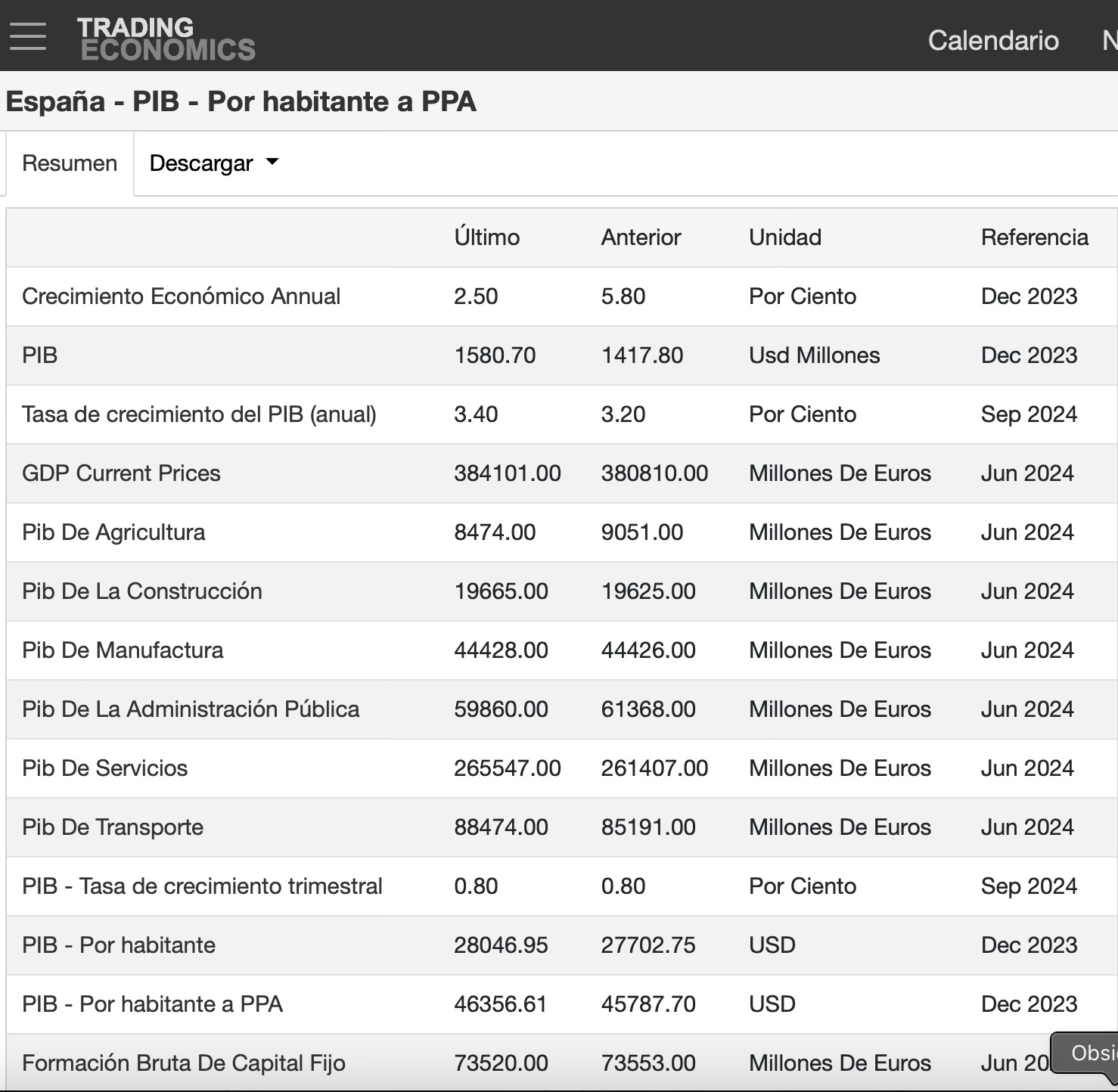Select the value 265547.00 in Servicios row
1118x1092 pixels.
[508, 768]
